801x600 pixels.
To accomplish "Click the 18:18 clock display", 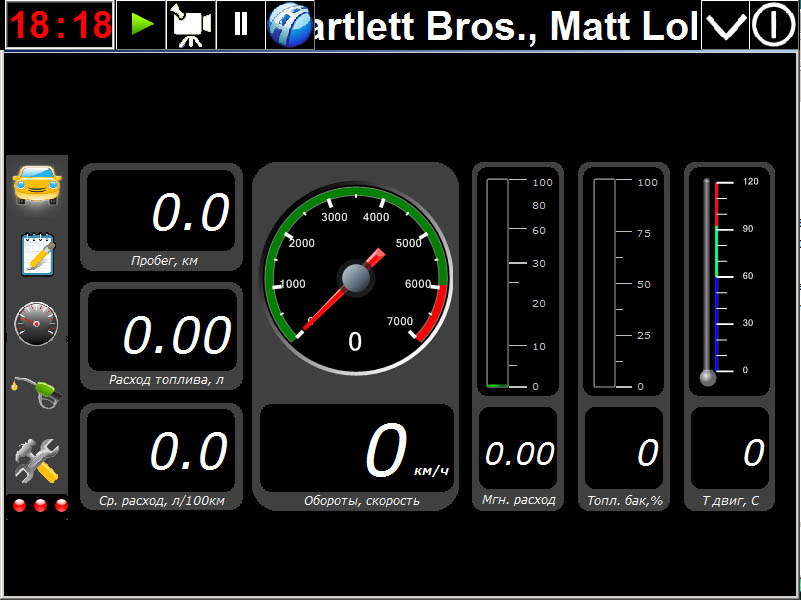I will point(60,25).
